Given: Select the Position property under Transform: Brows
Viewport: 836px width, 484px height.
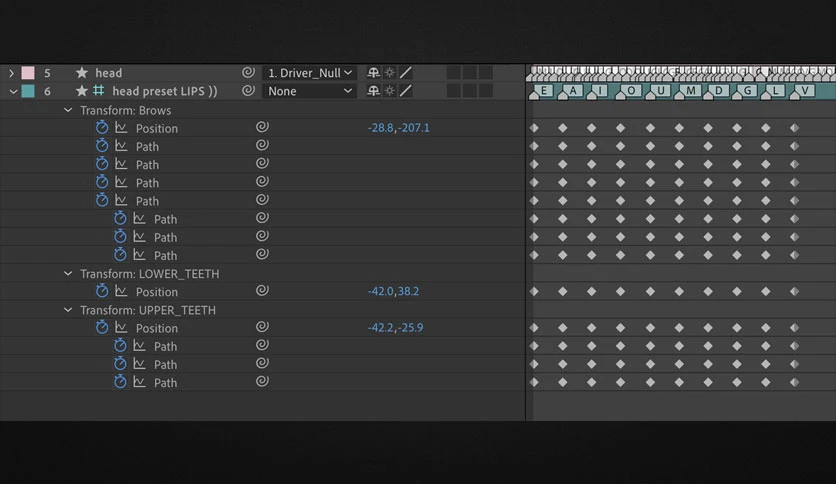Looking at the screenshot, I should 157,128.
